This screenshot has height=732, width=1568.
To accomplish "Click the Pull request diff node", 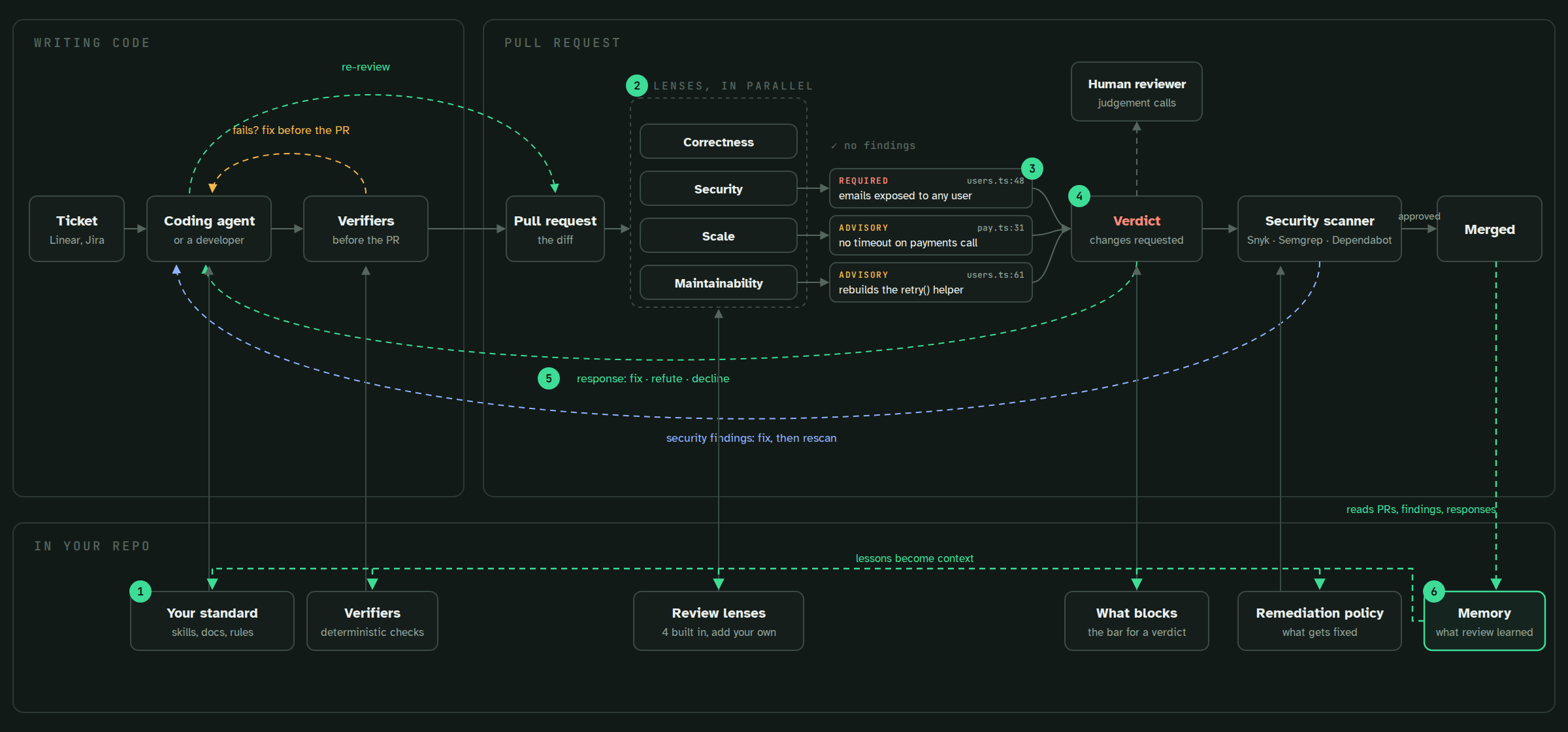I will point(555,229).
